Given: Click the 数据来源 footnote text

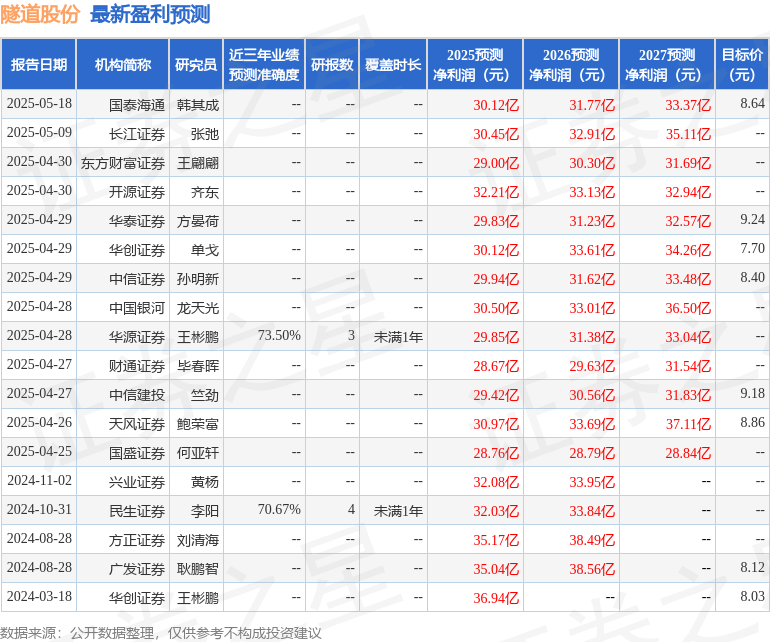Looking at the screenshot, I should 161,633.
